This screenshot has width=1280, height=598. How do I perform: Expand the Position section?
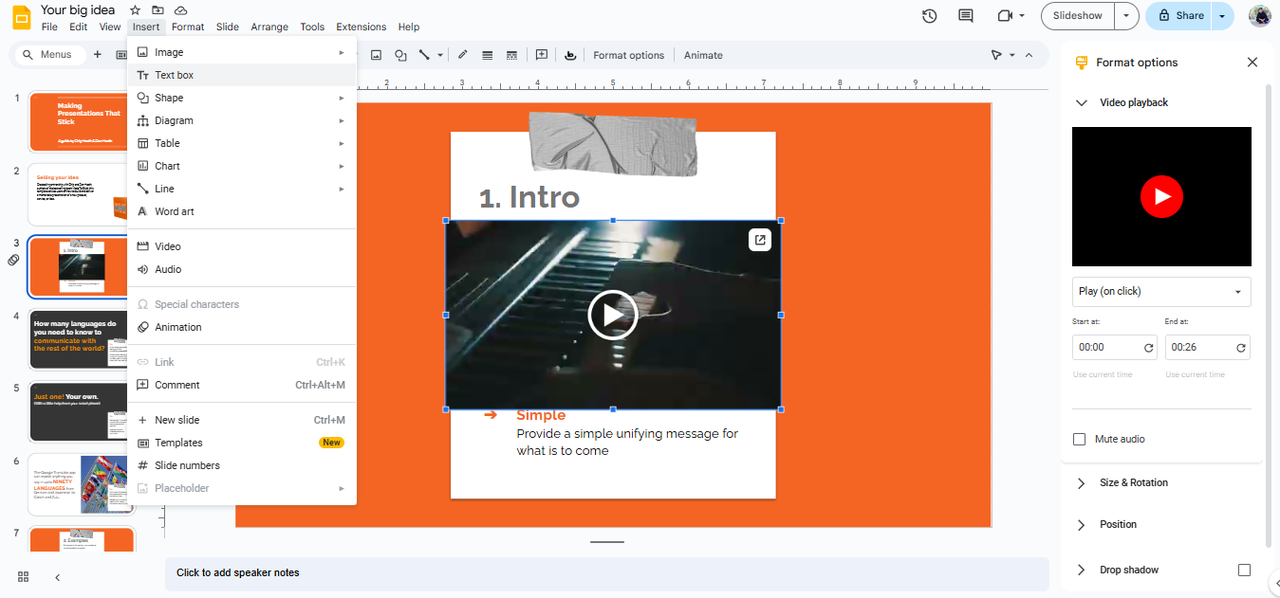coord(1117,524)
